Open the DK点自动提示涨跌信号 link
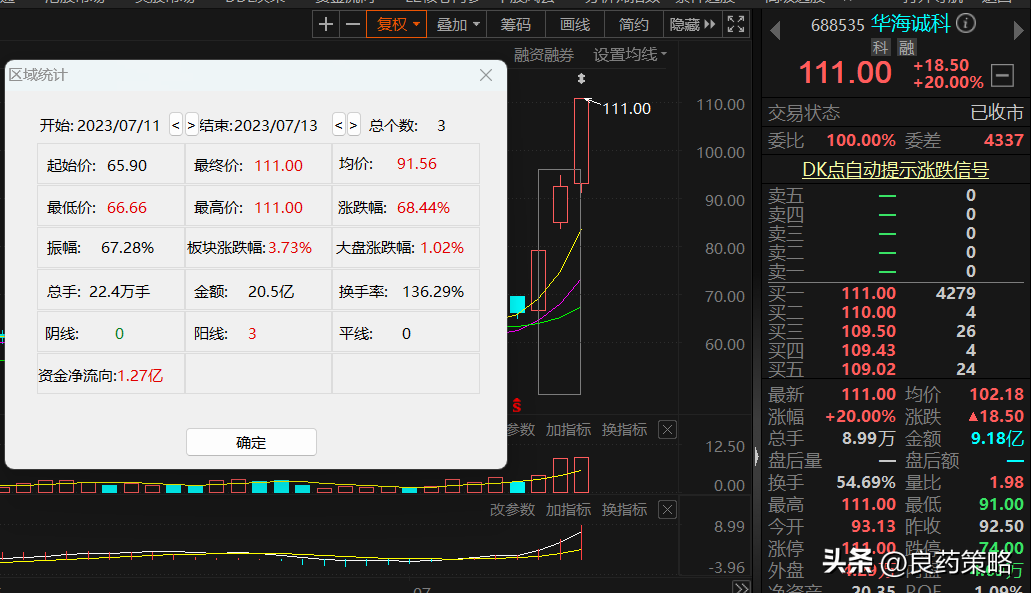The height and width of the screenshot is (593, 1031). pos(895,170)
